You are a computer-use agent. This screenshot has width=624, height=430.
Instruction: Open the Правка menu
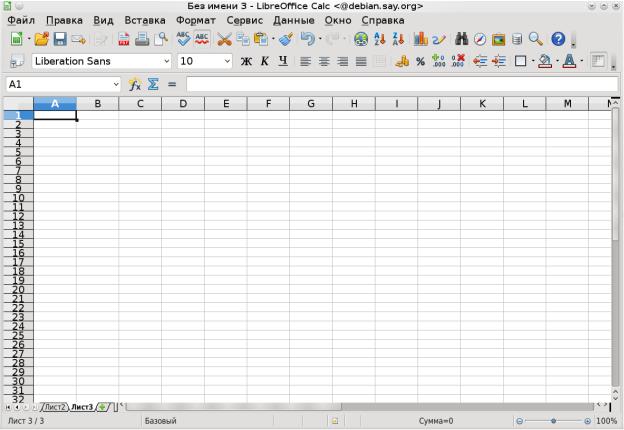click(x=64, y=20)
